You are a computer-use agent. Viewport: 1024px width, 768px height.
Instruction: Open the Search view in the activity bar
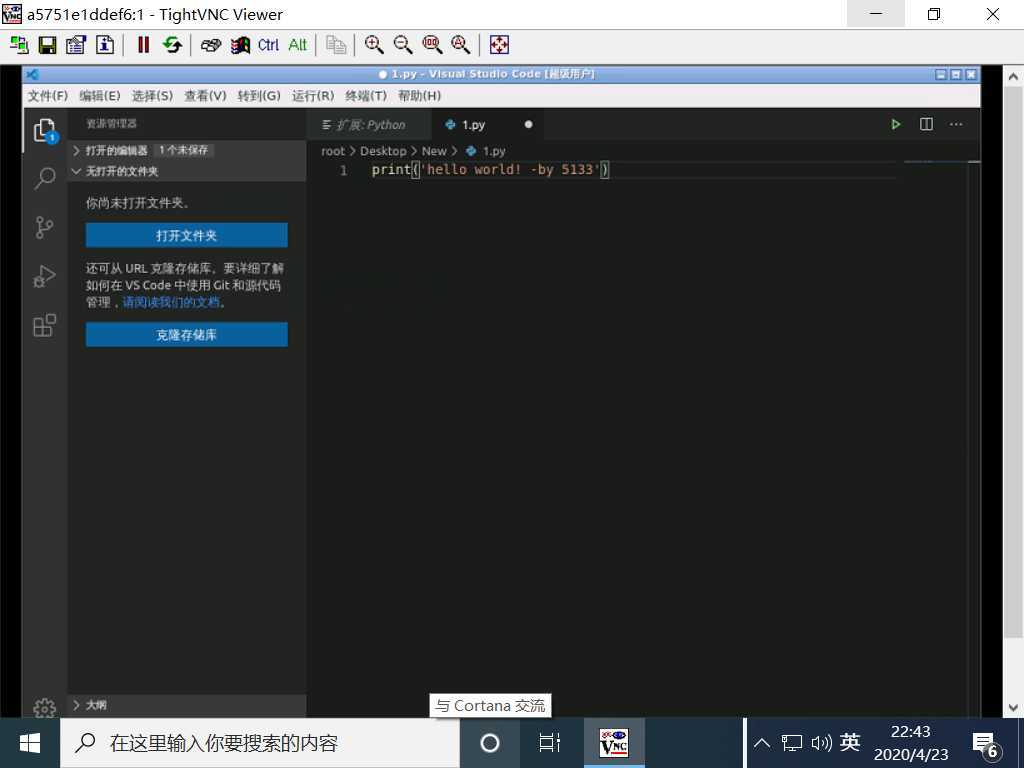pos(44,178)
